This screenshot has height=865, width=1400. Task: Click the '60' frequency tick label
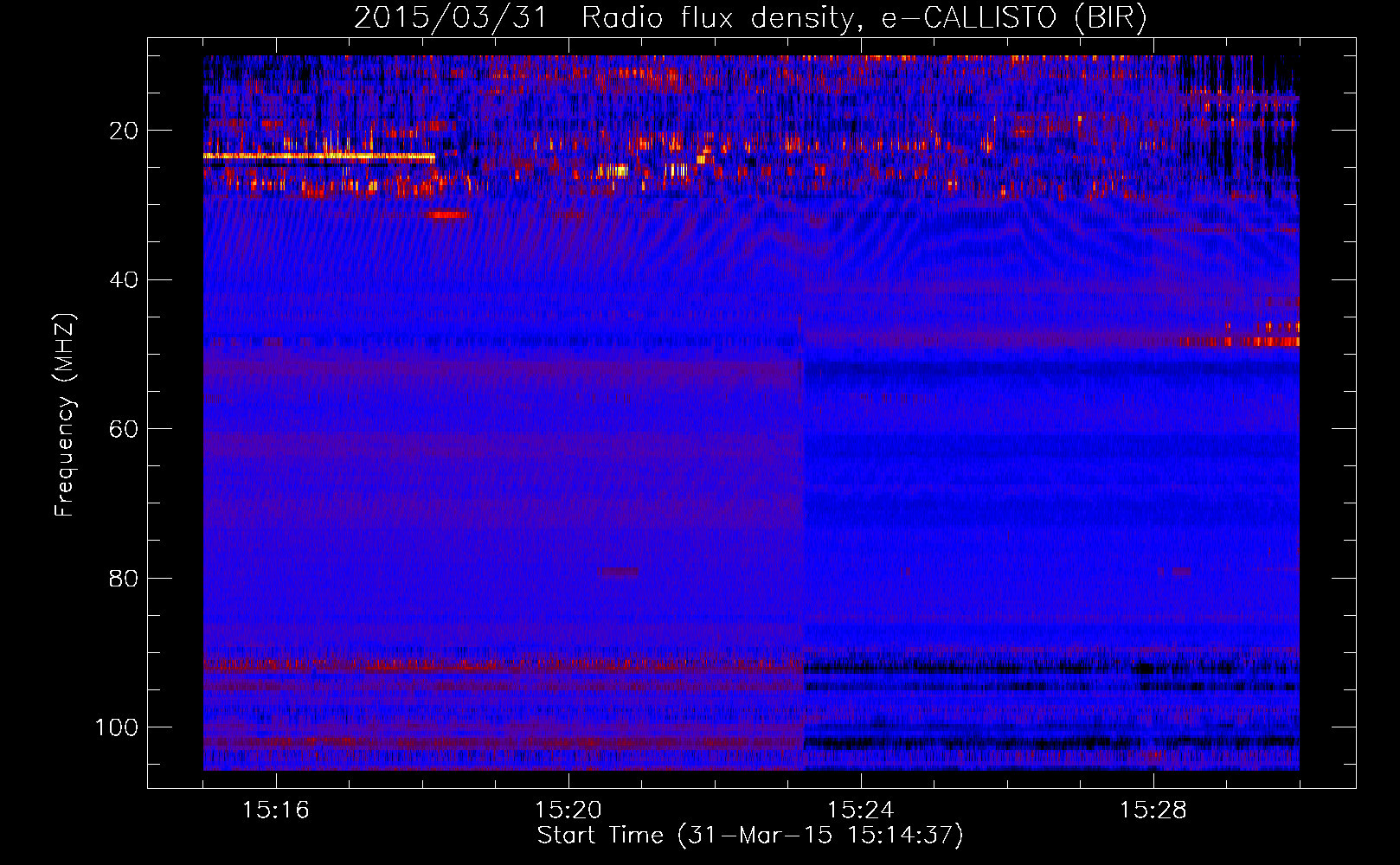pyautogui.click(x=125, y=429)
